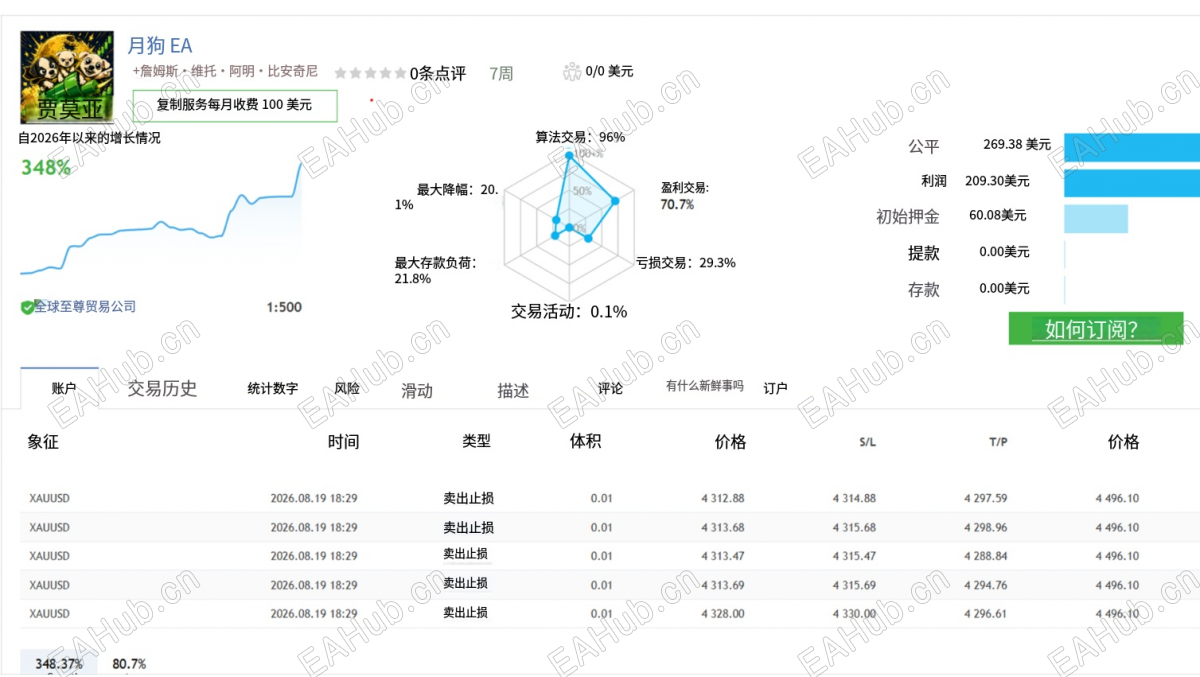Switch to the 账户 tab
Viewport: 1200px width, 677px height.
(63, 389)
